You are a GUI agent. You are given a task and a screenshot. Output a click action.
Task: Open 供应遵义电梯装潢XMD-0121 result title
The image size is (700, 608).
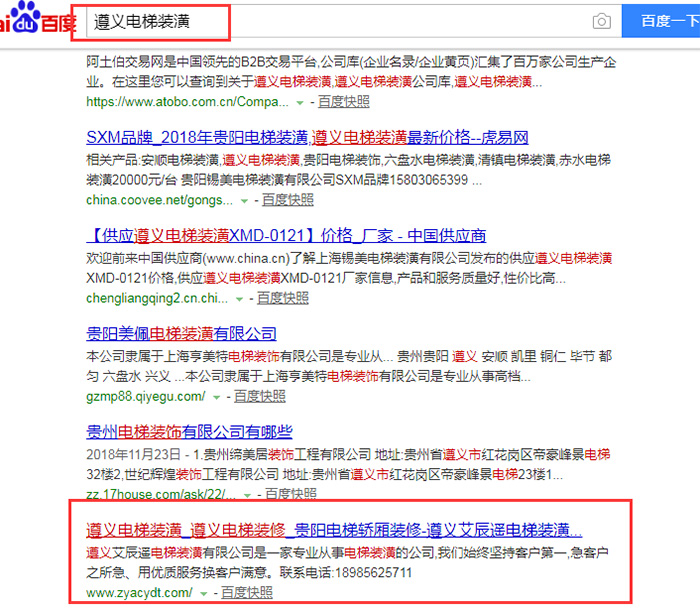click(x=286, y=236)
